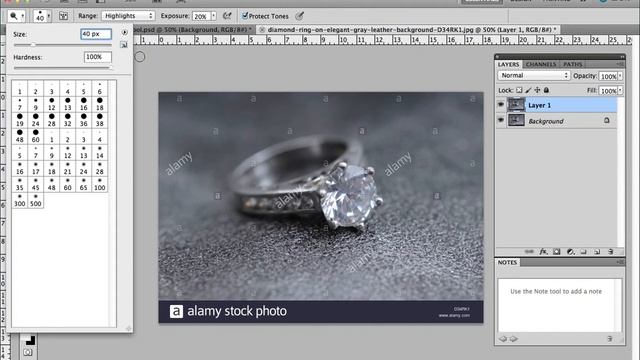Create new fill or adjustment layer

570,251
